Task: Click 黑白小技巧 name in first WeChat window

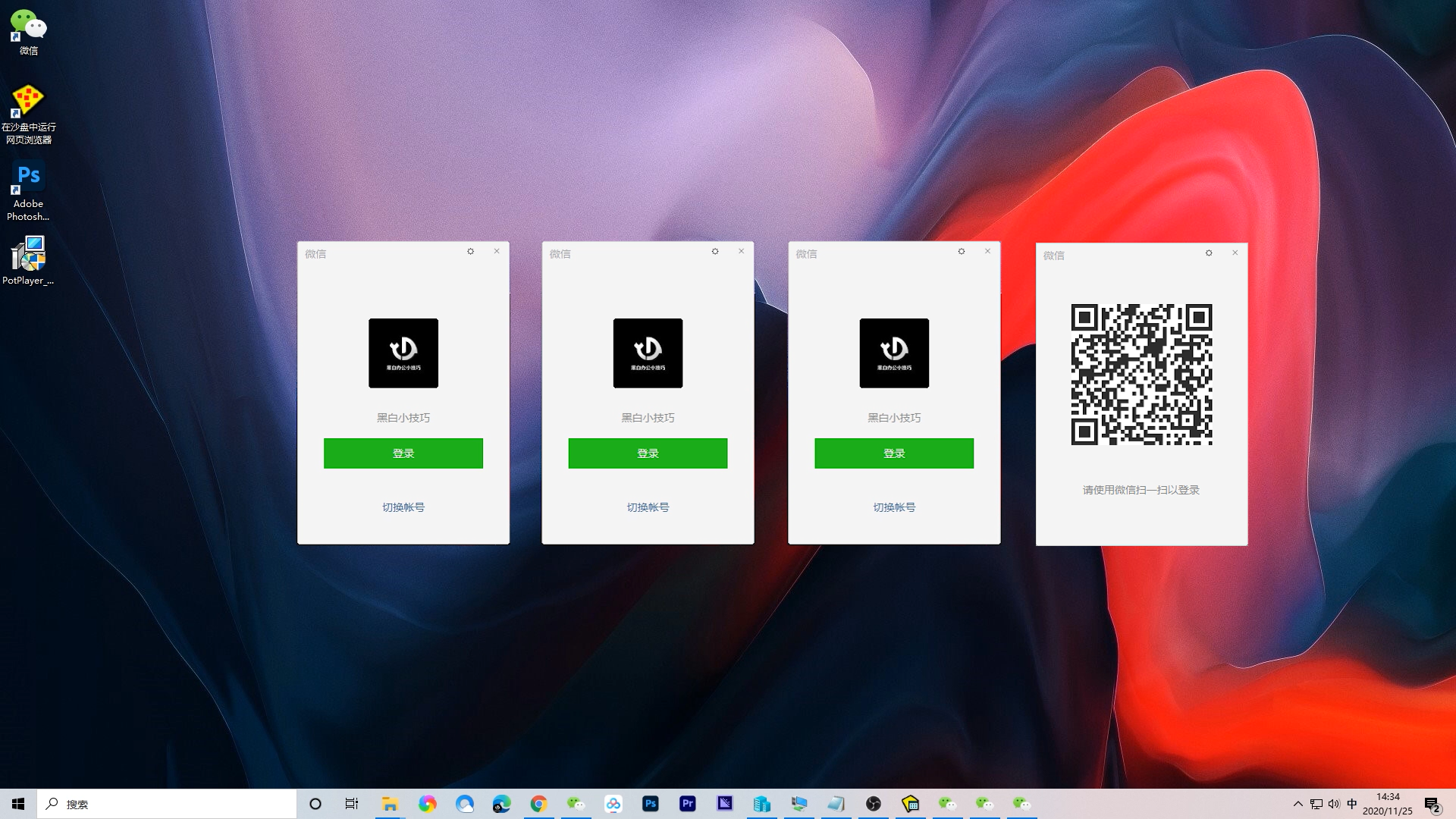Action: point(403,418)
